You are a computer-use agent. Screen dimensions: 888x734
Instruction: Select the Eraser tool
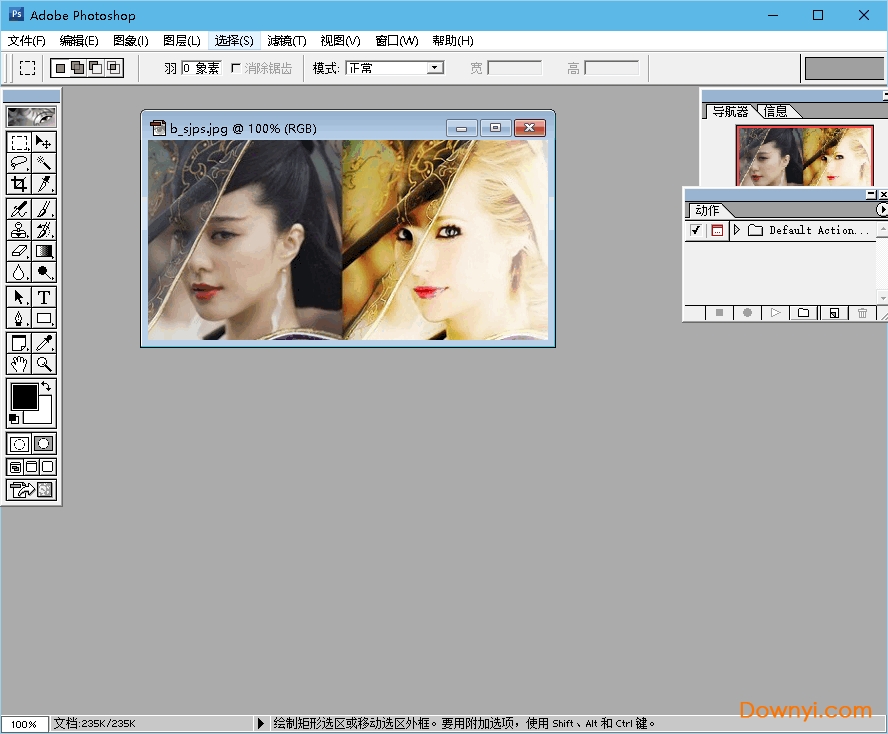tap(18, 250)
